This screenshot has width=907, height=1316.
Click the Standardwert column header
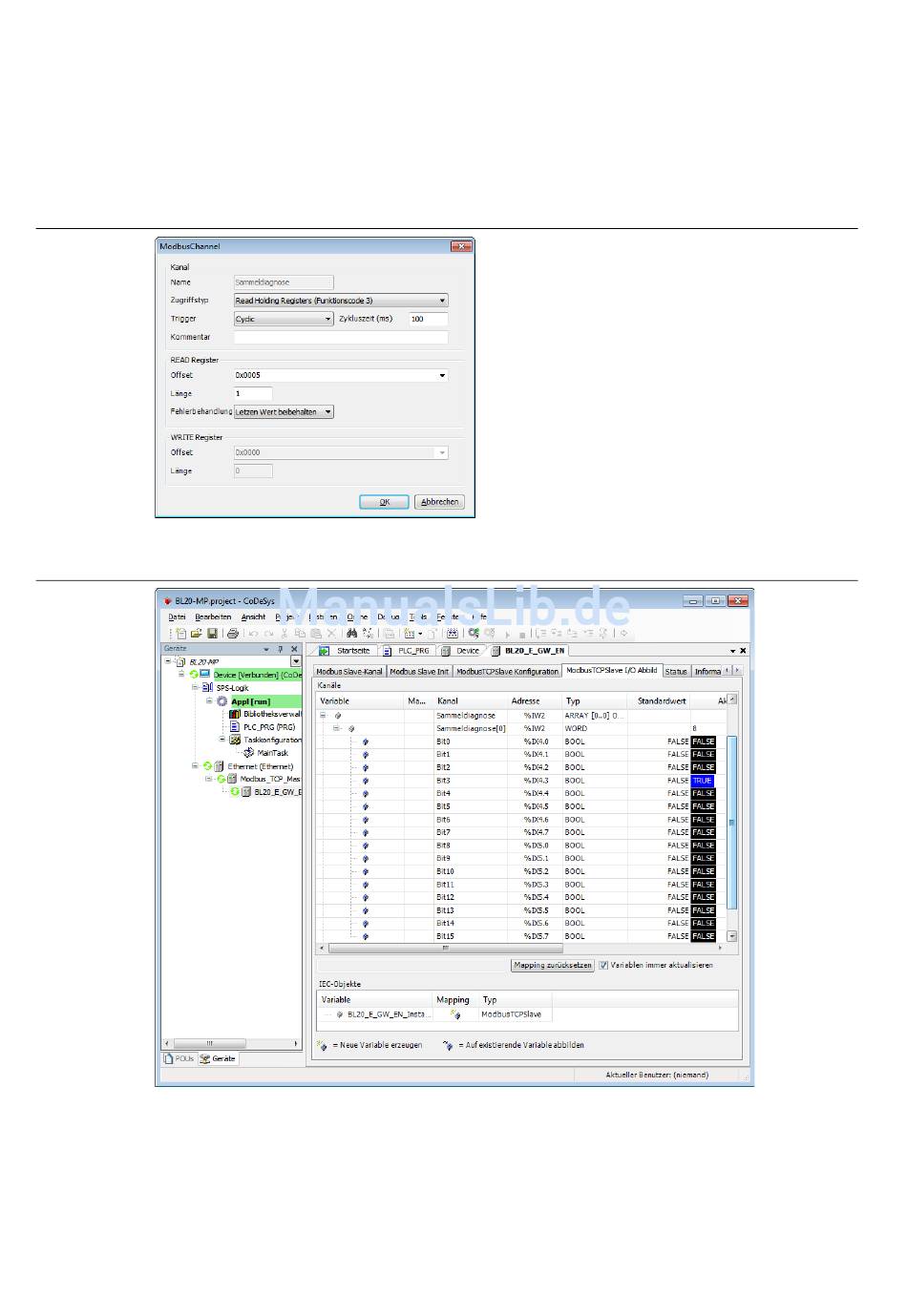coord(662,701)
